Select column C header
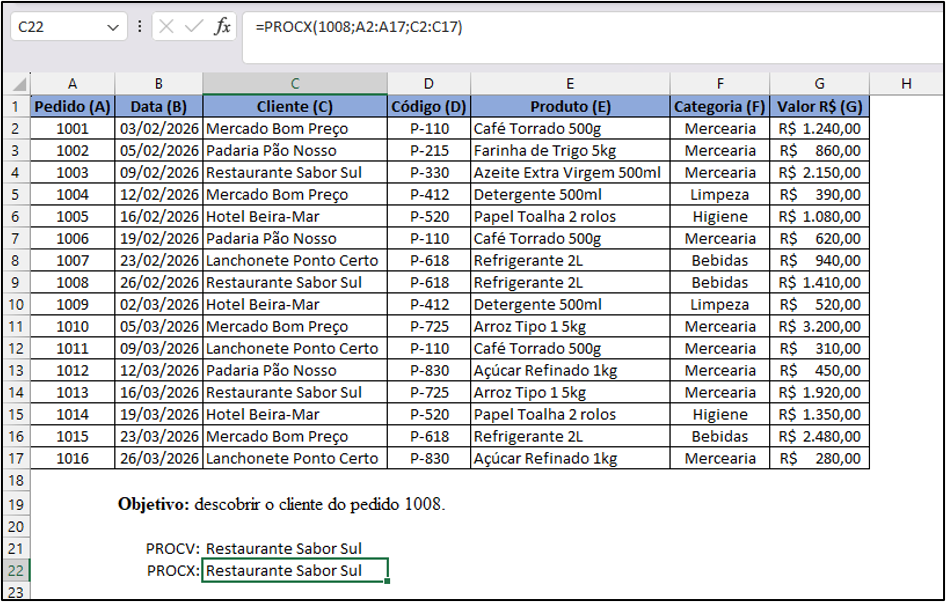Viewport: 946px width, 602px height. [x=295, y=84]
